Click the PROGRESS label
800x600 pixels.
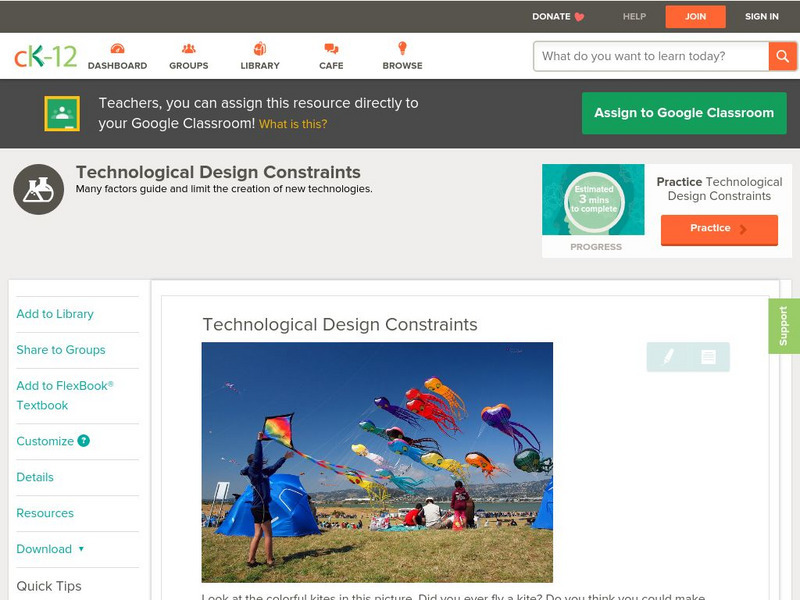596,247
